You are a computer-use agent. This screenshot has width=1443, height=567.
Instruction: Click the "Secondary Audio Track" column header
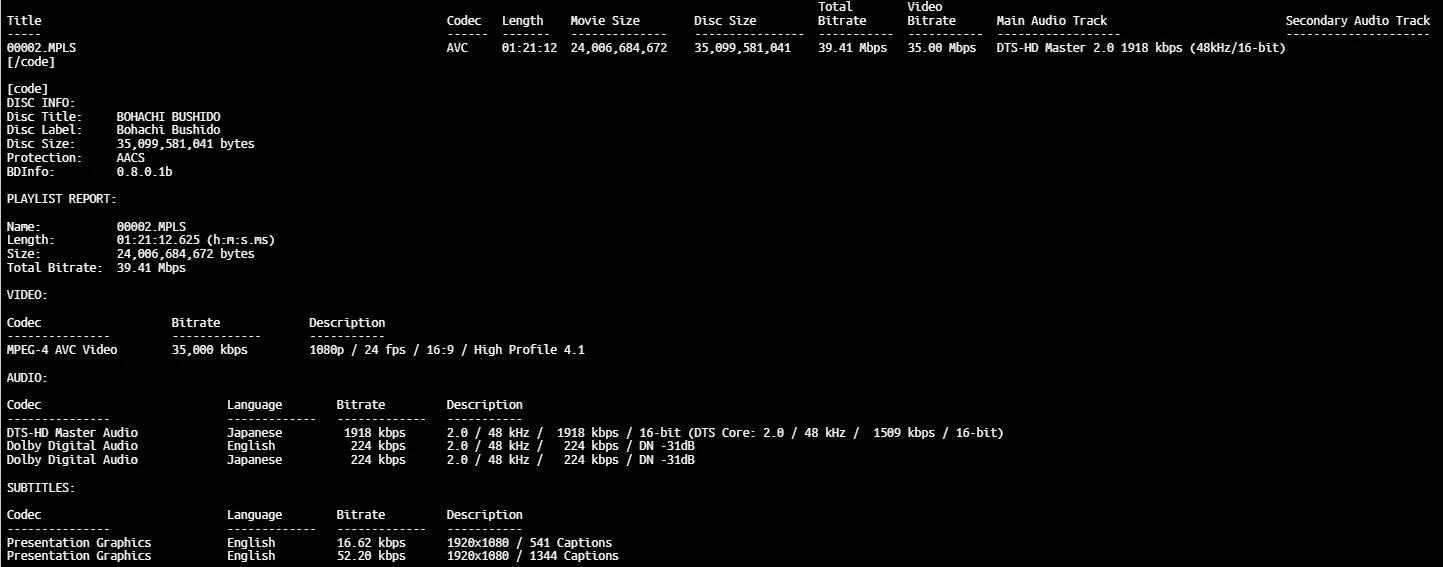coord(1357,21)
